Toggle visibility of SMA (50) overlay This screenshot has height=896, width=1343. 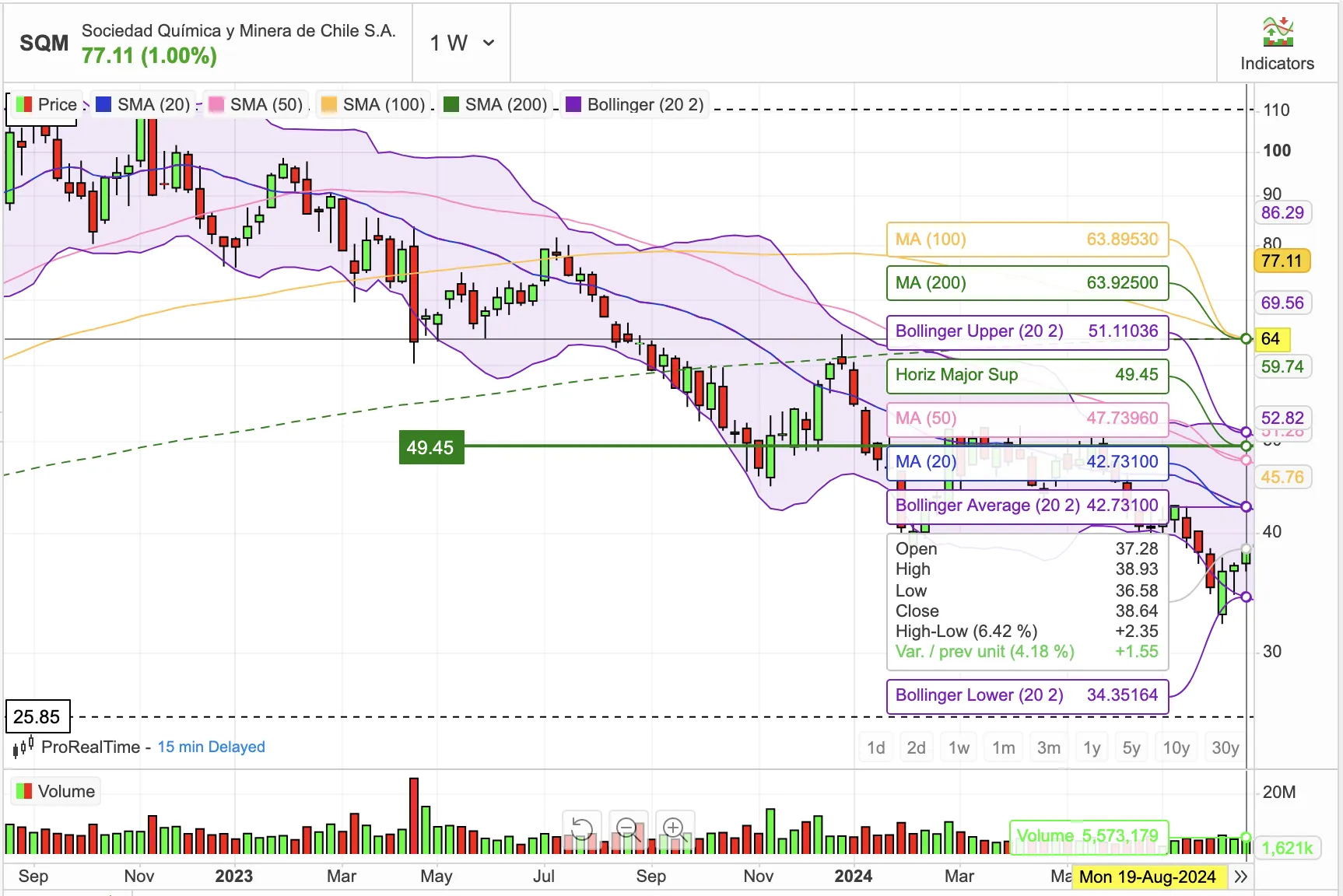coord(215,103)
